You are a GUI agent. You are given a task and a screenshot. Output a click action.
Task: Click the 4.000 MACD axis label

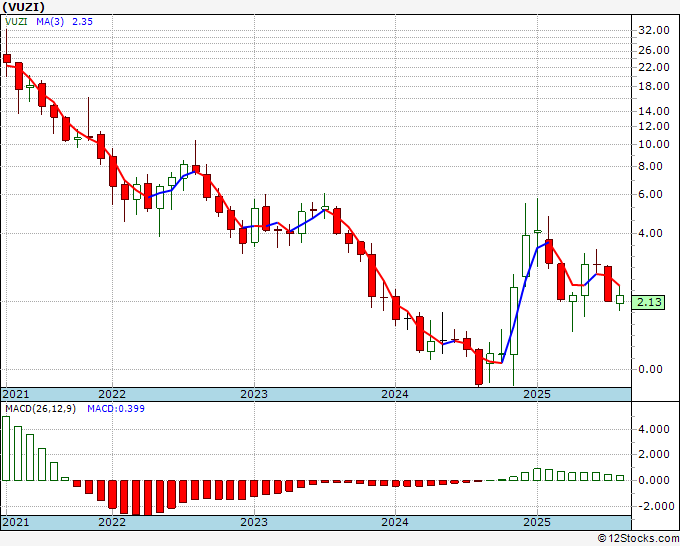pos(654,429)
